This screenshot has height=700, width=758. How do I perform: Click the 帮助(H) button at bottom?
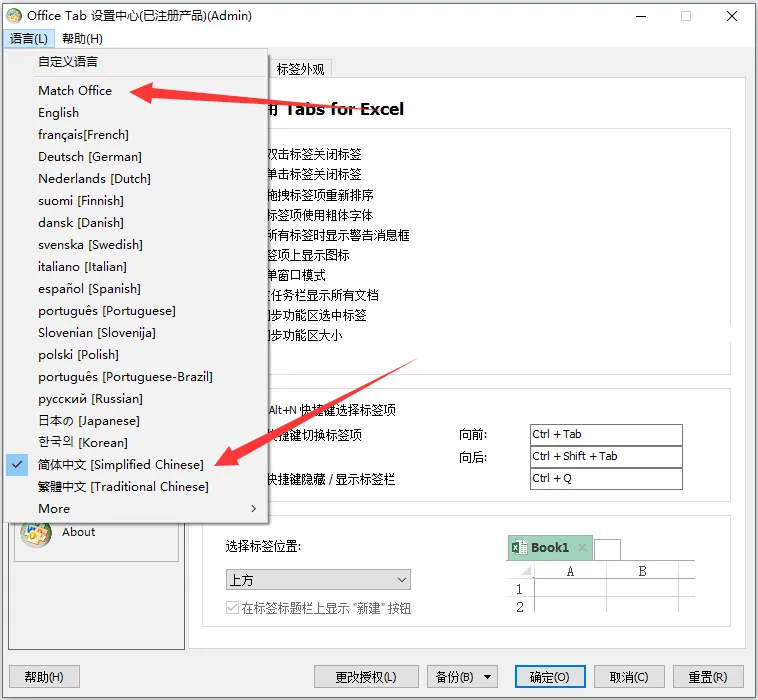tap(44, 677)
